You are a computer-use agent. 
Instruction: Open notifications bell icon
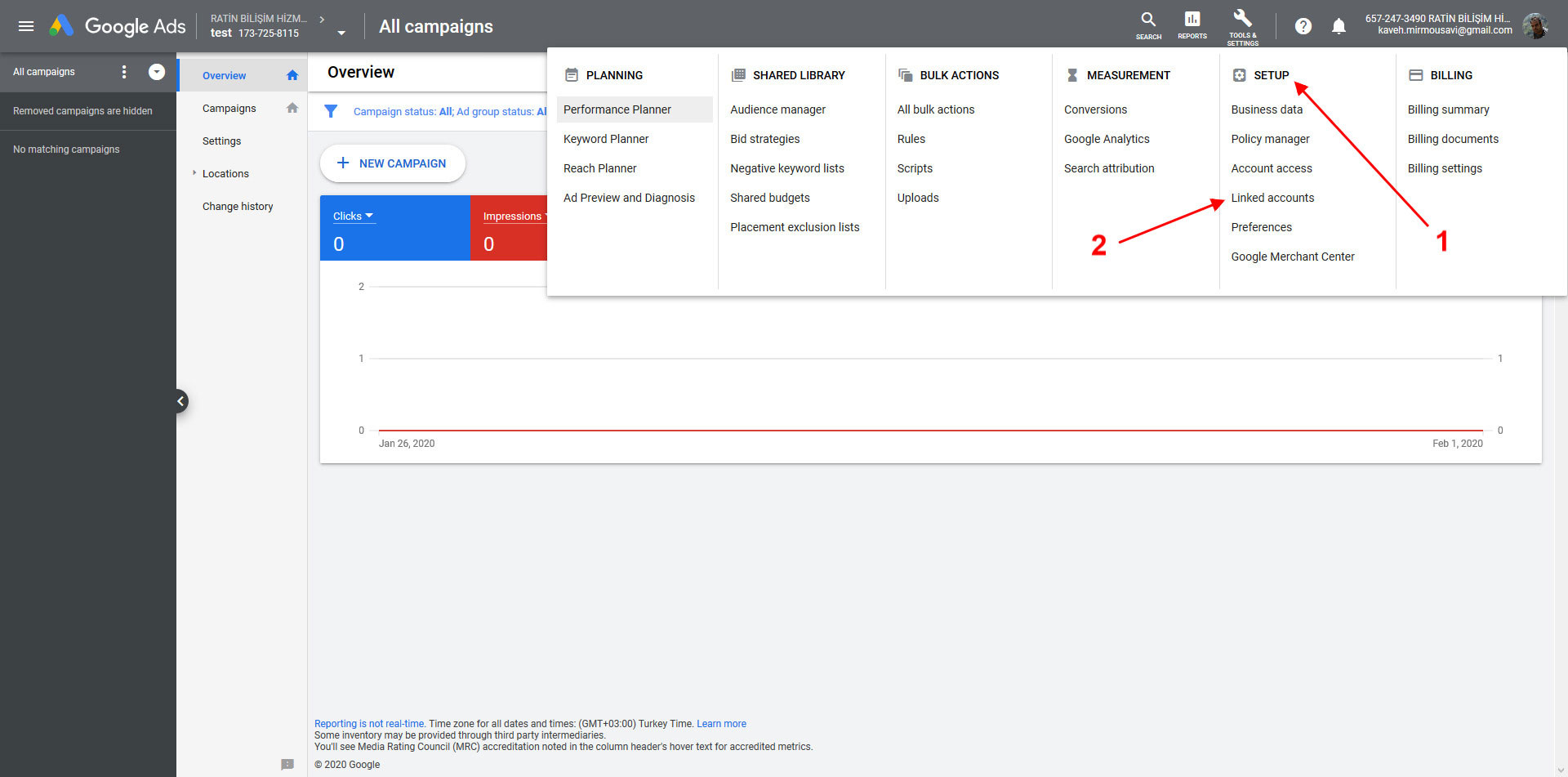tap(1339, 26)
